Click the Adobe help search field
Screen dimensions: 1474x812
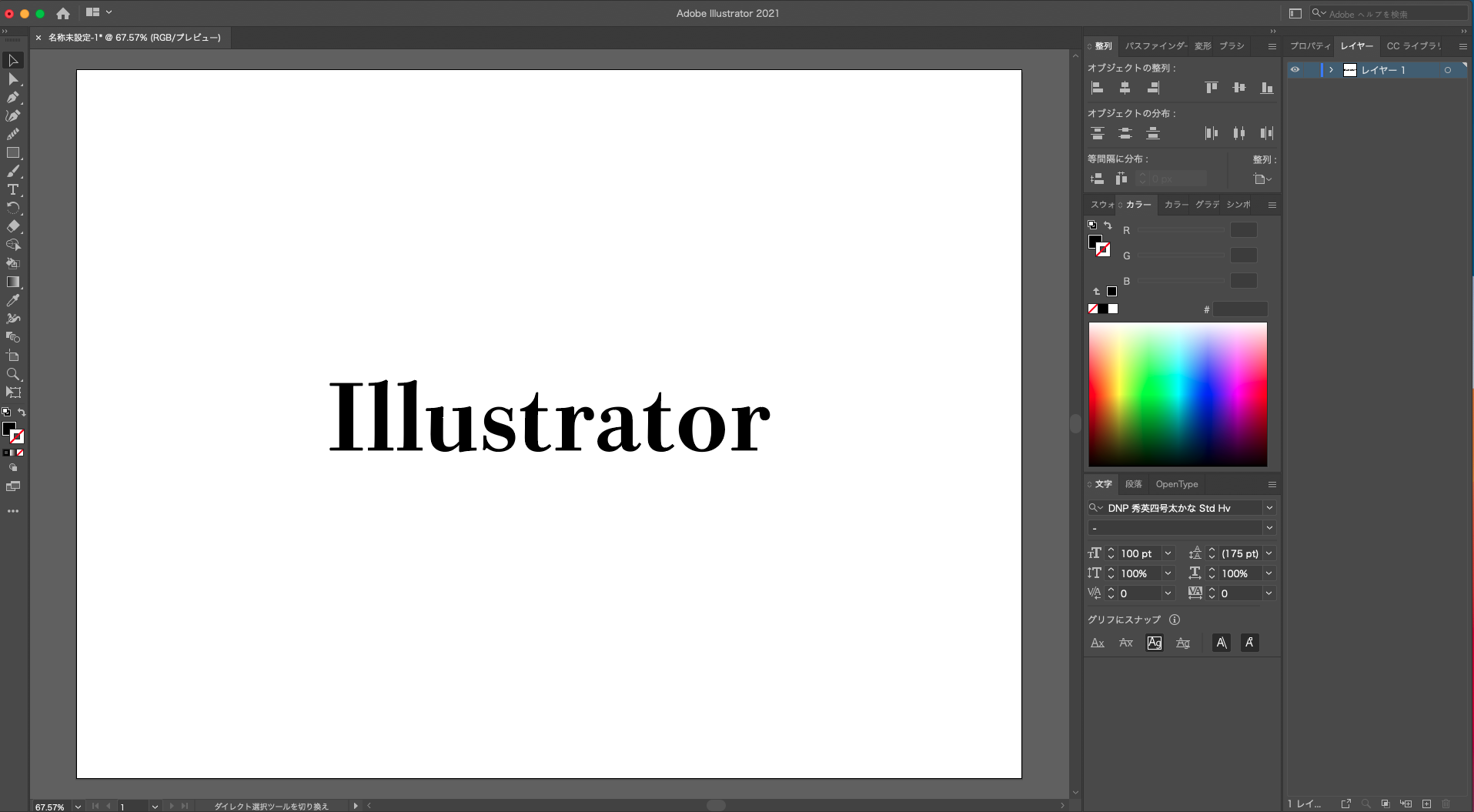click(1390, 13)
